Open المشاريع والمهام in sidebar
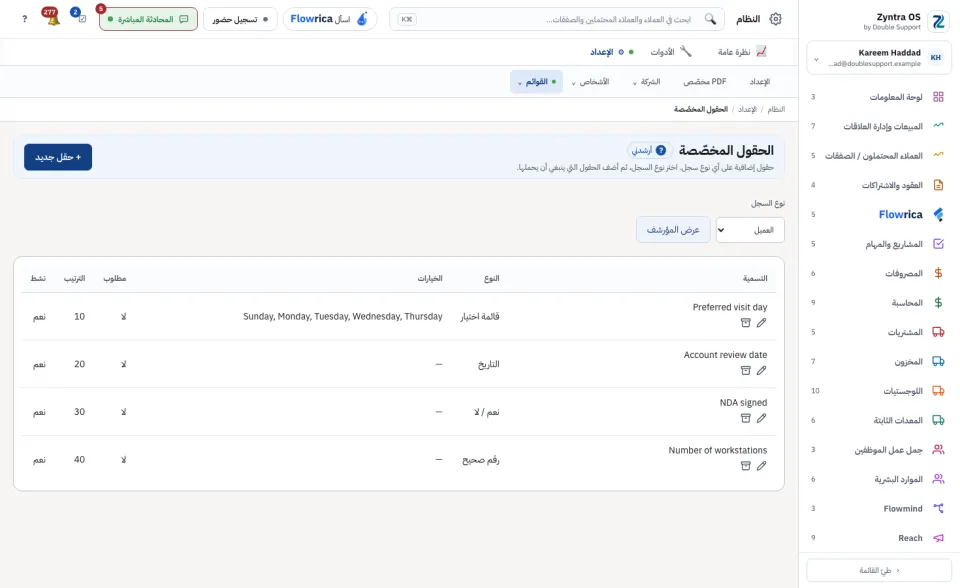This screenshot has height=588, width=960. 878,244
